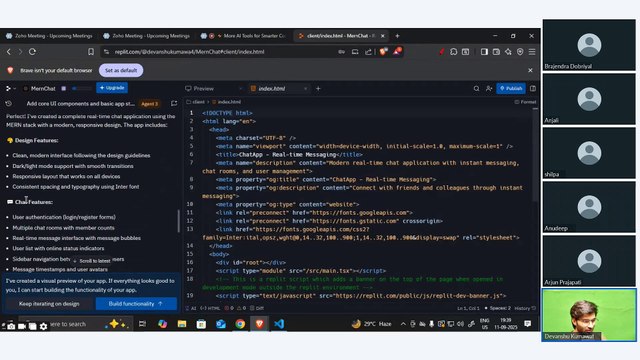Image resolution: width=640 pixels, height=360 pixels.
Task: Open the extensions puzzle icon in toolbar
Action: 453,52
